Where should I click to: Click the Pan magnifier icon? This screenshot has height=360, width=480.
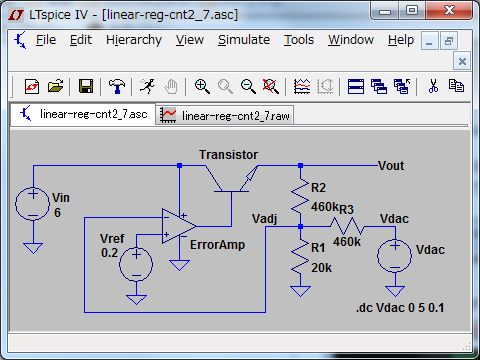[x=225, y=86]
